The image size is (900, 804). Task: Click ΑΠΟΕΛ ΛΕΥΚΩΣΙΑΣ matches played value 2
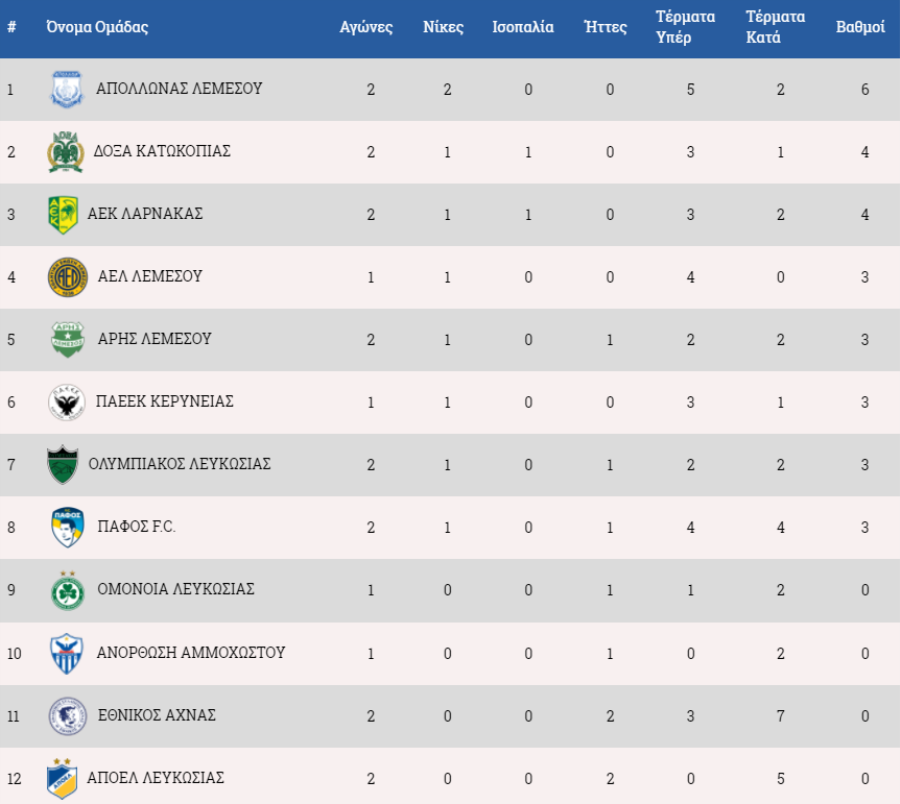[371, 779]
